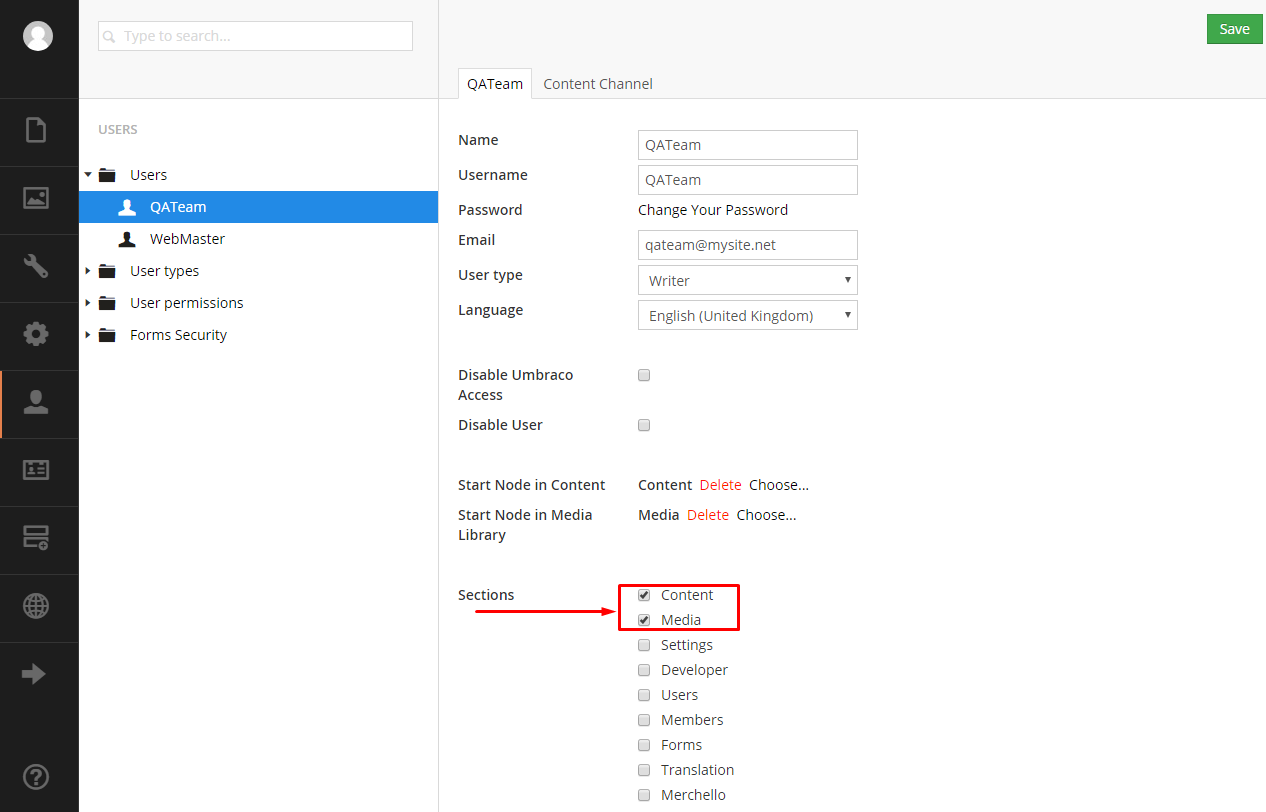Switch to the Content Channel tab

[598, 84]
